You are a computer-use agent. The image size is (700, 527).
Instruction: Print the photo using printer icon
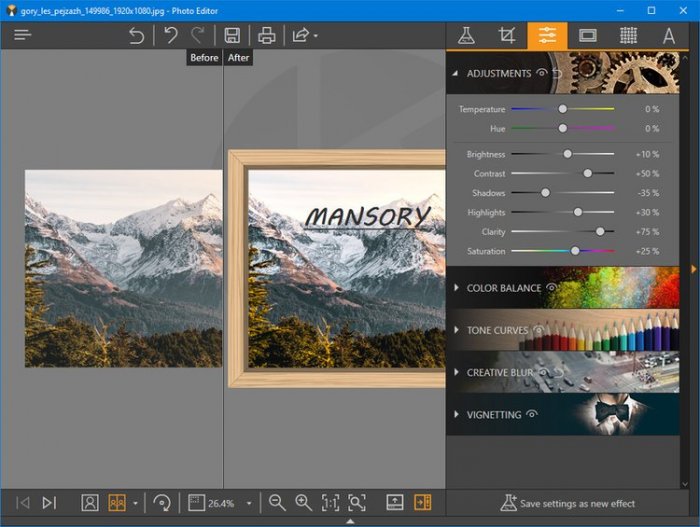pyautogui.click(x=267, y=36)
